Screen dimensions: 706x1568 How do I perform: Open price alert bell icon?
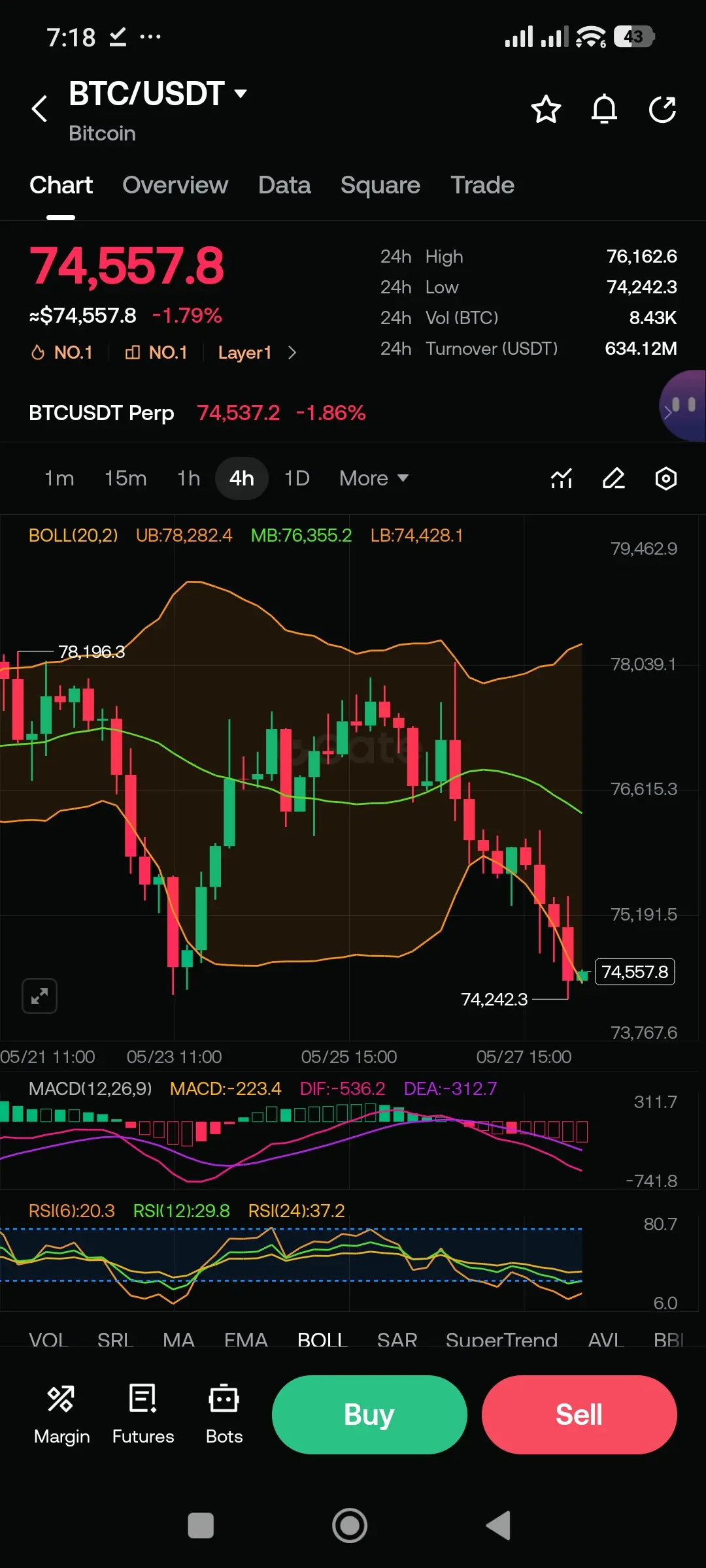click(x=604, y=109)
